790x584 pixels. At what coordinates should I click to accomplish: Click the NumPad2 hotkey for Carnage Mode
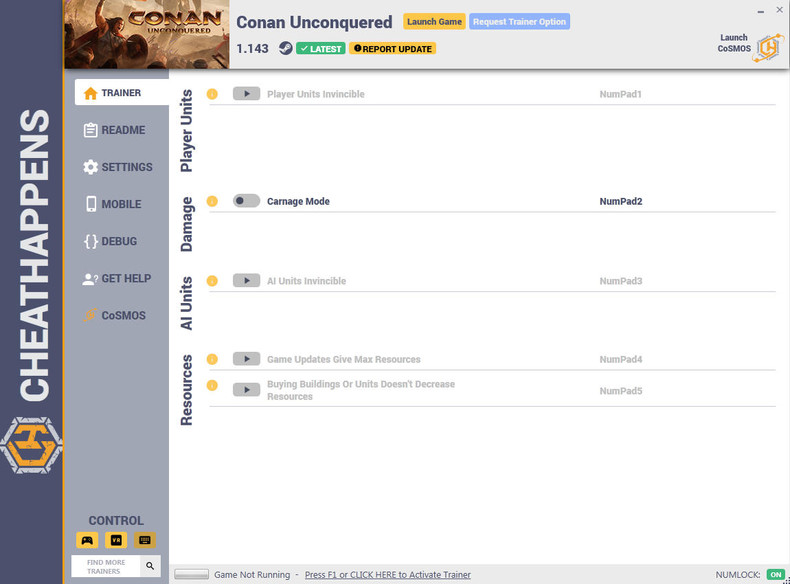point(621,202)
